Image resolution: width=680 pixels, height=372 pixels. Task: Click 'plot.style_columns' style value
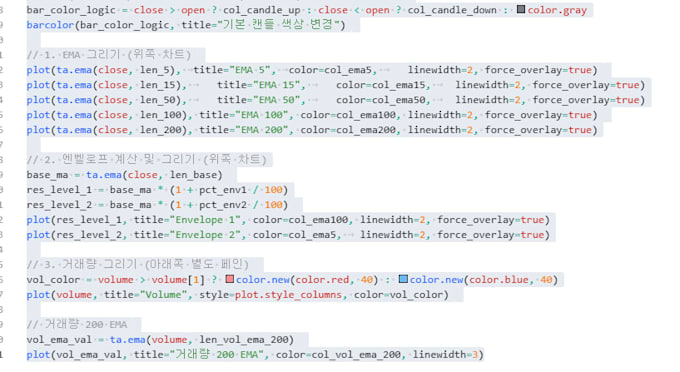(x=288, y=295)
